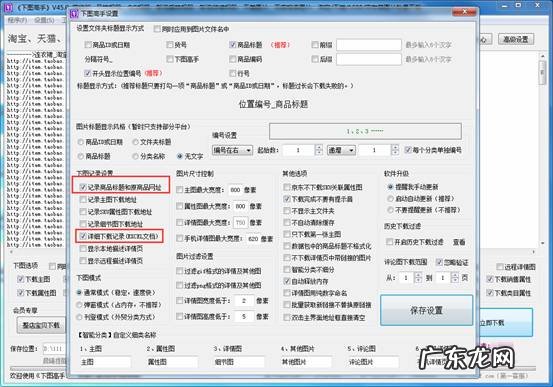The width and height of the screenshot is (553, 387).
Task: Check the 下图高手 title checkbox
Action: (x=170, y=59)
